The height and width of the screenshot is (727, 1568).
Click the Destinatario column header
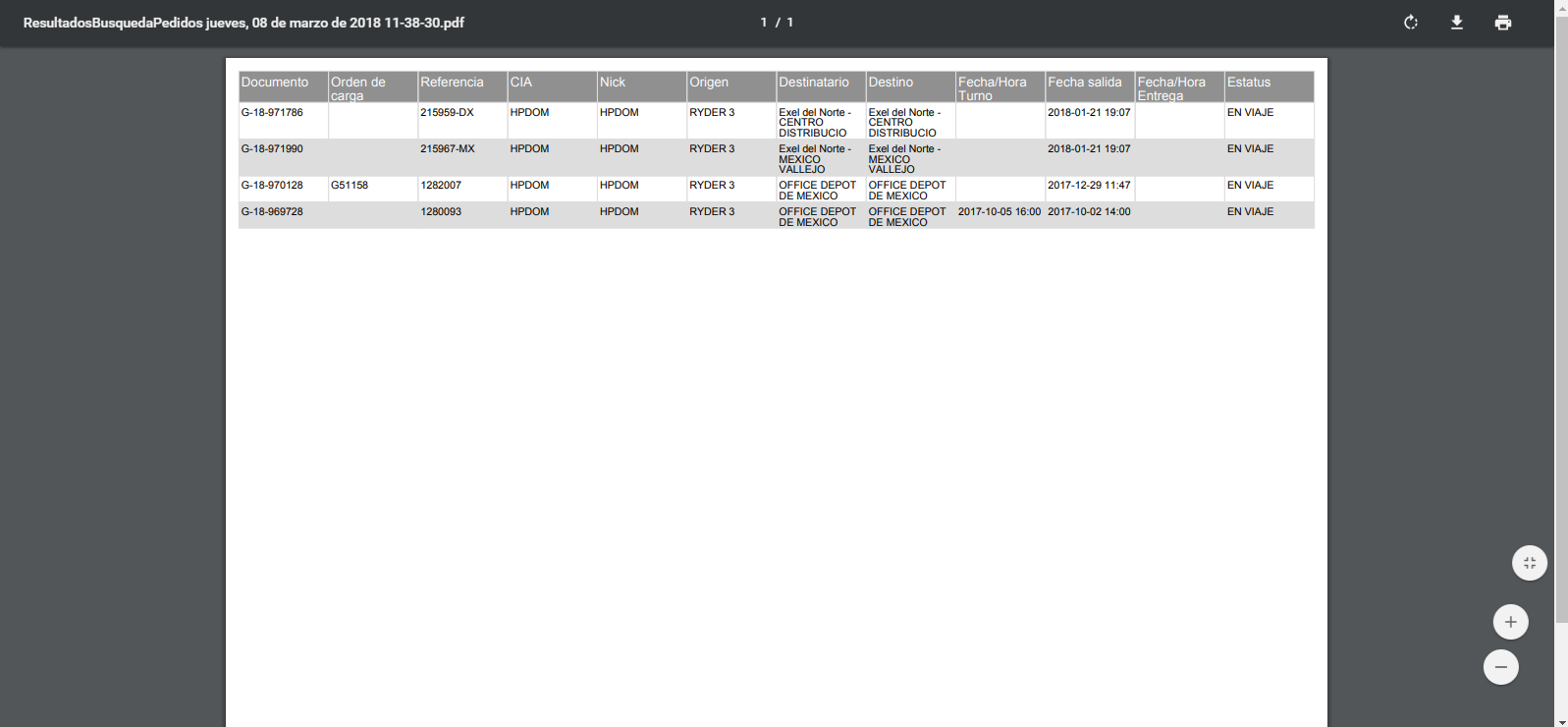coord(814,83)
